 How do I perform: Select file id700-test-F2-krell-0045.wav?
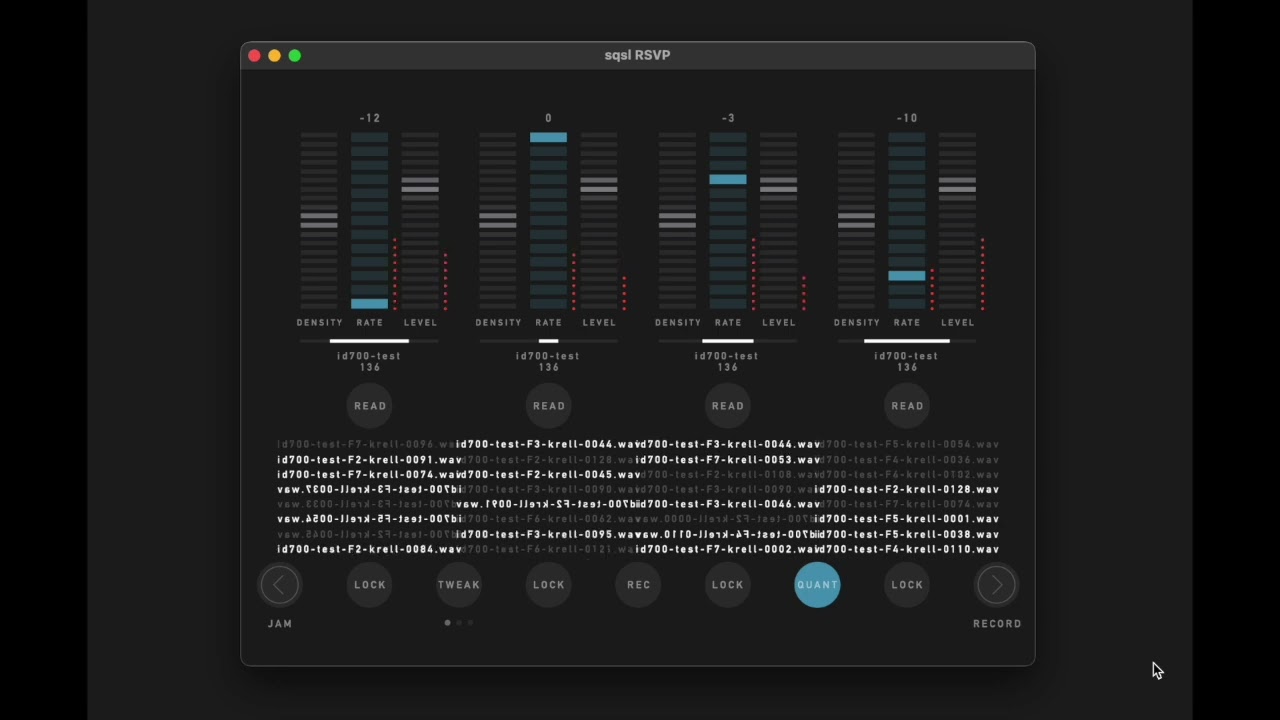point(548,474)
